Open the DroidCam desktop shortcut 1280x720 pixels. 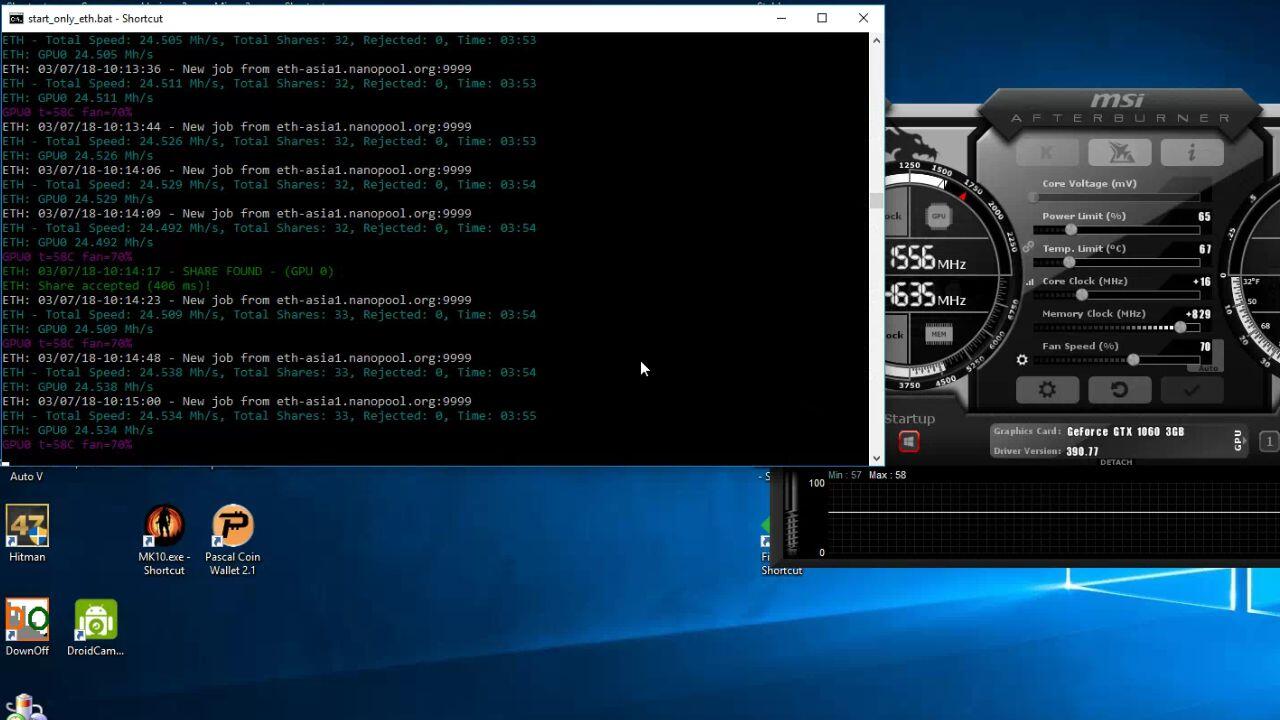pos(95,628)
